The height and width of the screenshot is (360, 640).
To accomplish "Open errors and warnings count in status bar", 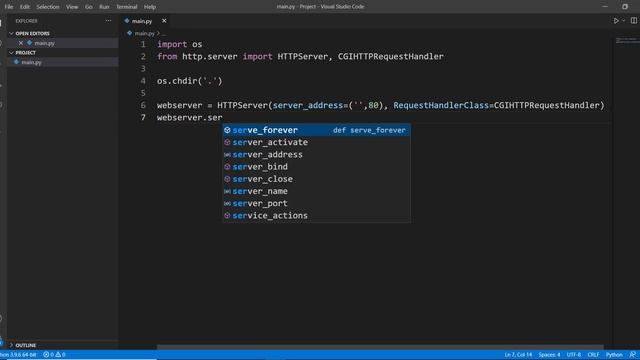I will click(54, 355).
